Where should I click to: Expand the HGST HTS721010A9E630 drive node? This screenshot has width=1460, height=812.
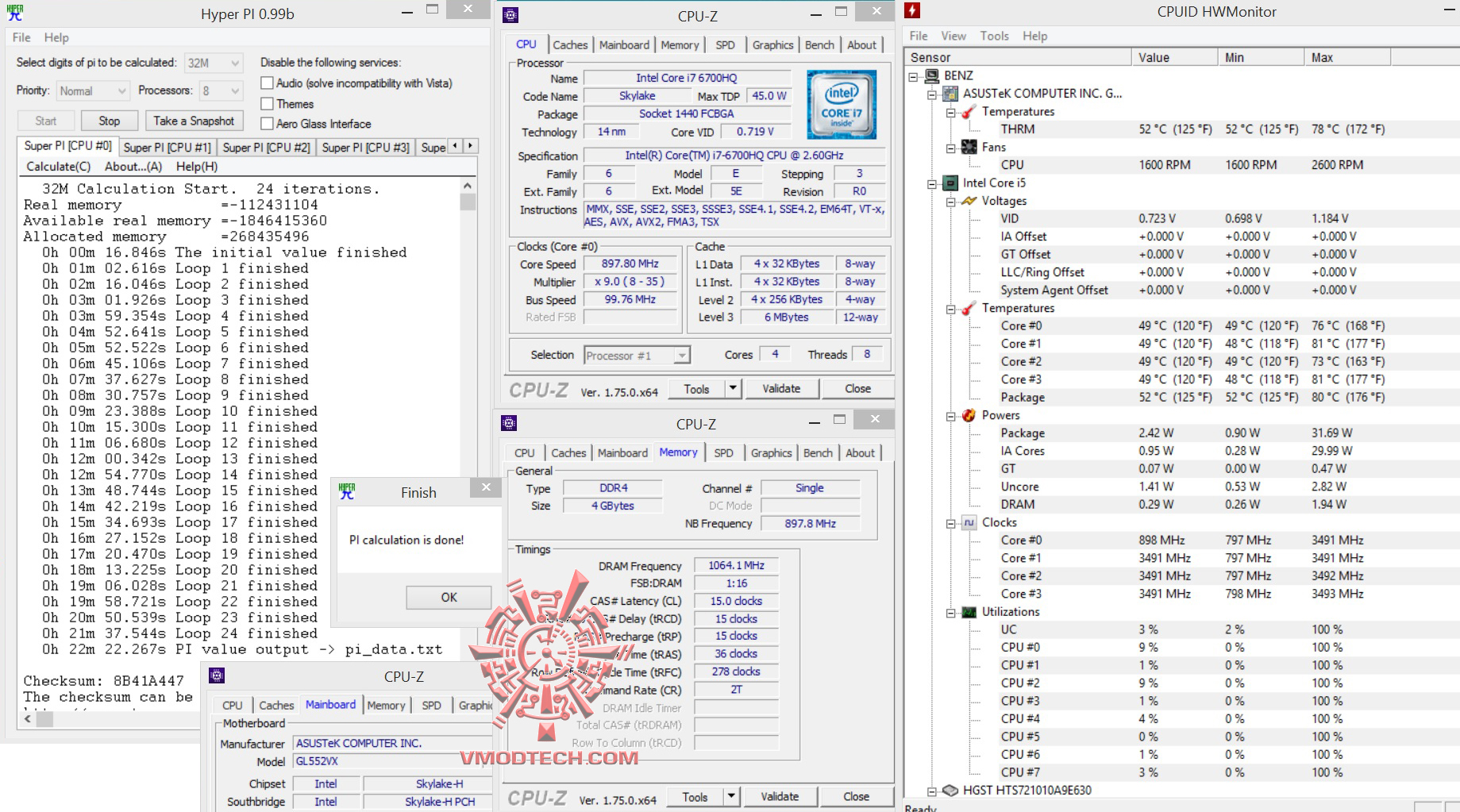[932, 791]
